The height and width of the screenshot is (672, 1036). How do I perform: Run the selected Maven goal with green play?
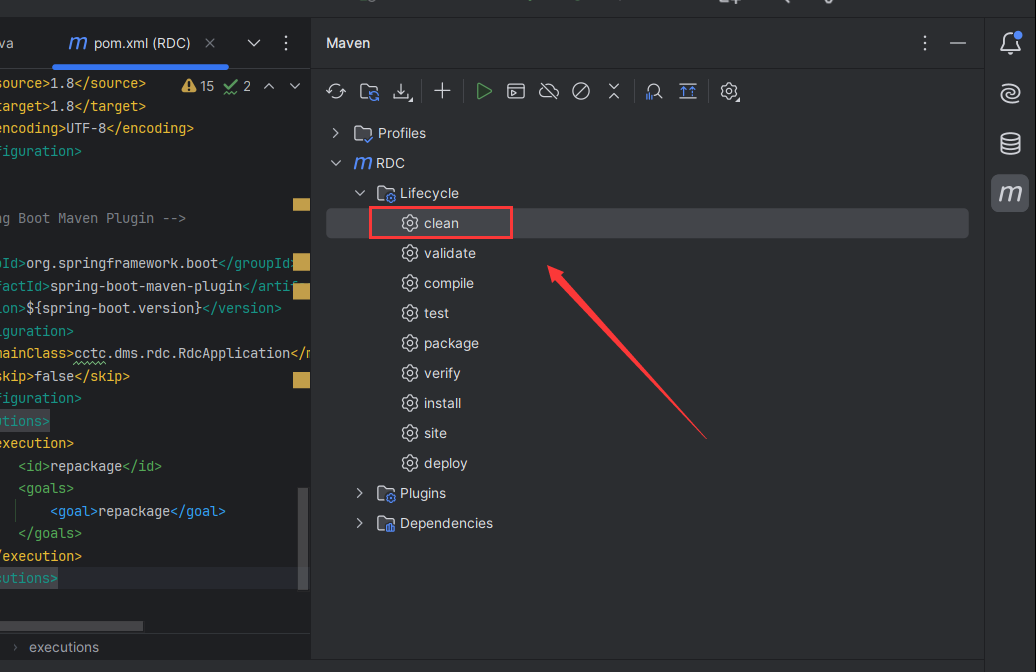[x=484, y=92]
